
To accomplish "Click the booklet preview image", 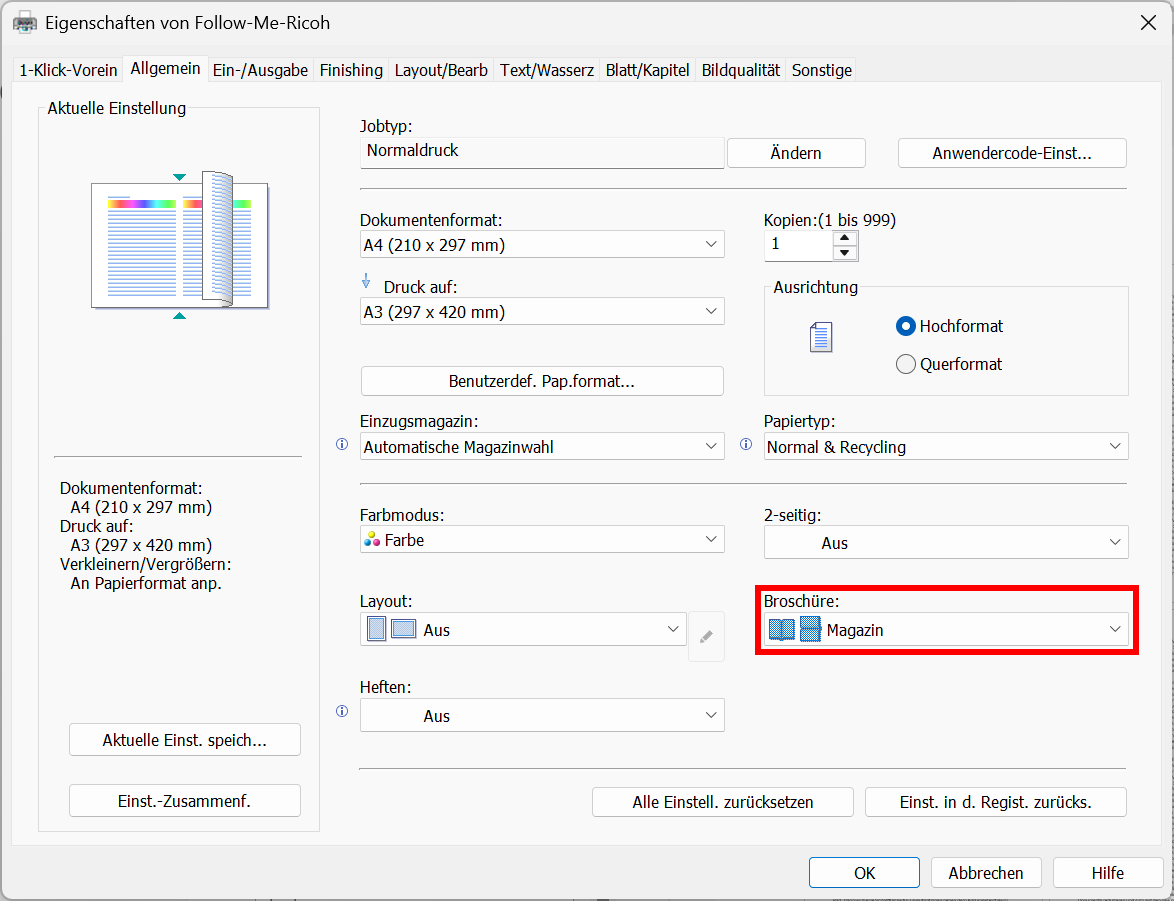I will [x=179, y=244].
